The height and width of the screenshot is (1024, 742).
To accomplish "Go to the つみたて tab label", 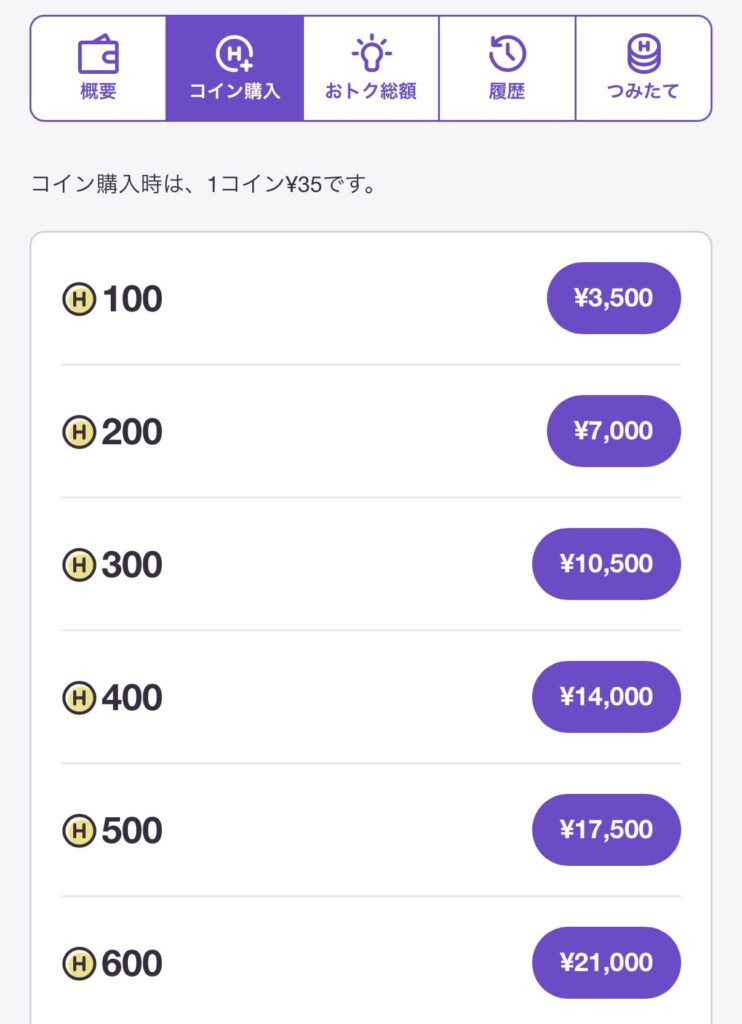I will 643,92.
